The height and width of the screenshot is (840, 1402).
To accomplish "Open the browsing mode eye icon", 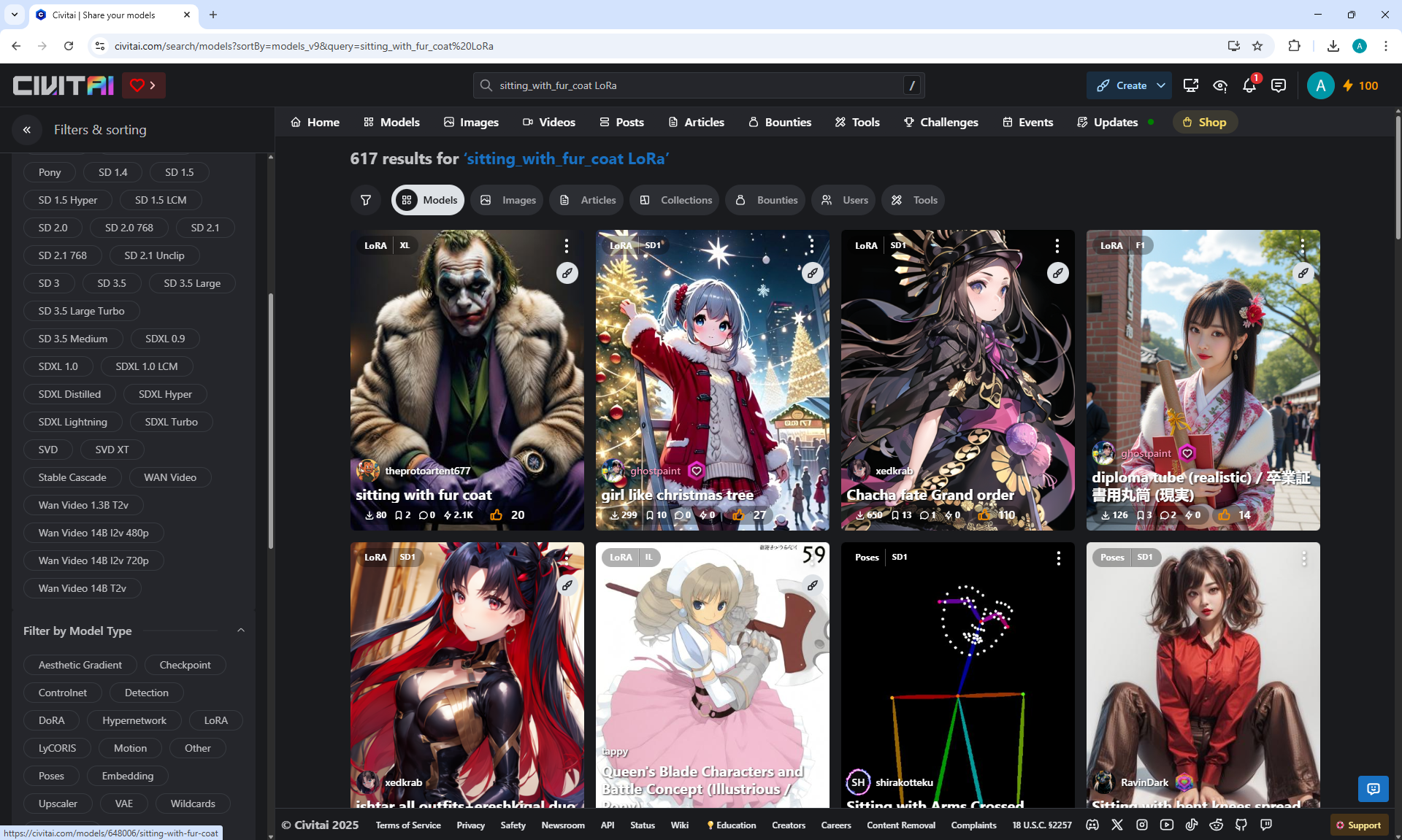I will click(x=1219, y=86).
